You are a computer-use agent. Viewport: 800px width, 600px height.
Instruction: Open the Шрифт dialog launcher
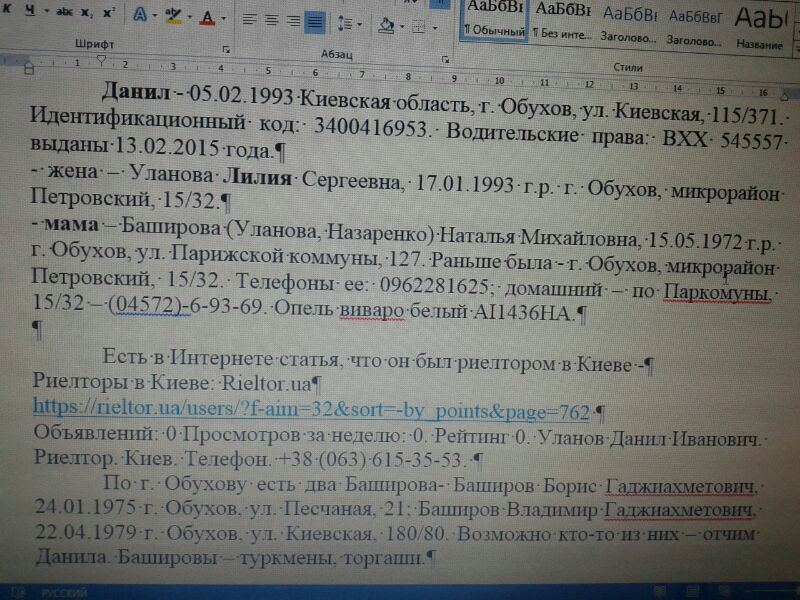227,47
